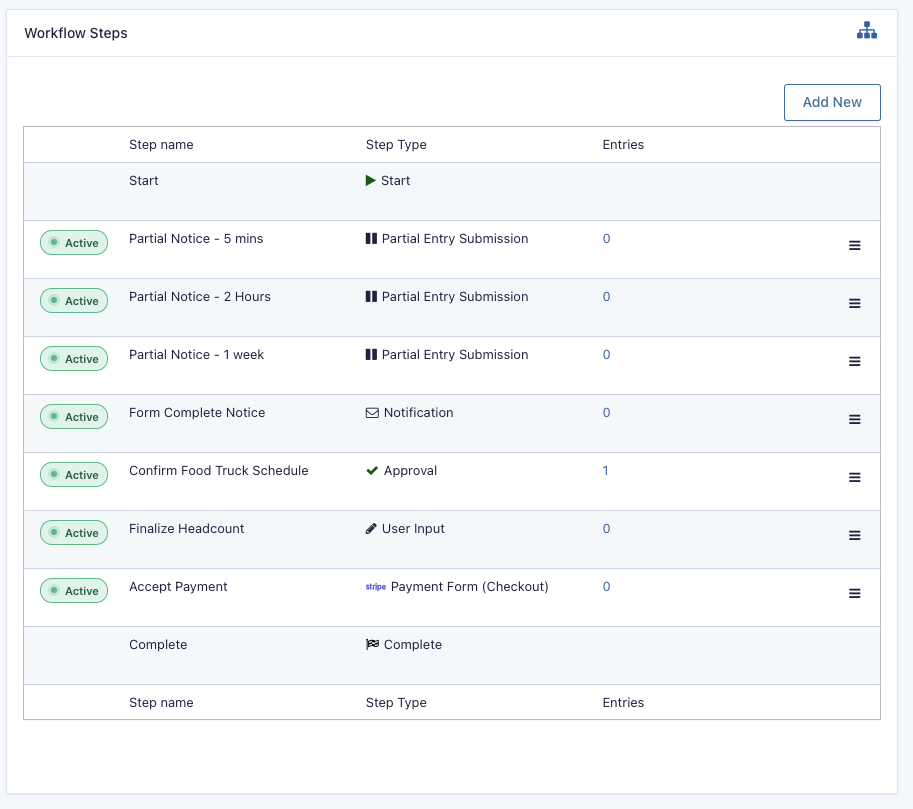Viewport: 913px width, 809px height.
Task: Open the workflow flowchart view icon
Action: (x=866, y=31)
